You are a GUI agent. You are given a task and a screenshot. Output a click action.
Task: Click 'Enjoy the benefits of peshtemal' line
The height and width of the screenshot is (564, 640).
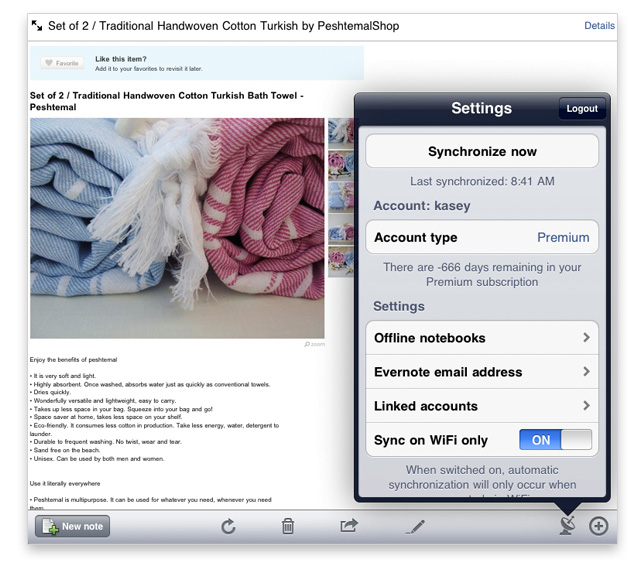click(73, 360)
